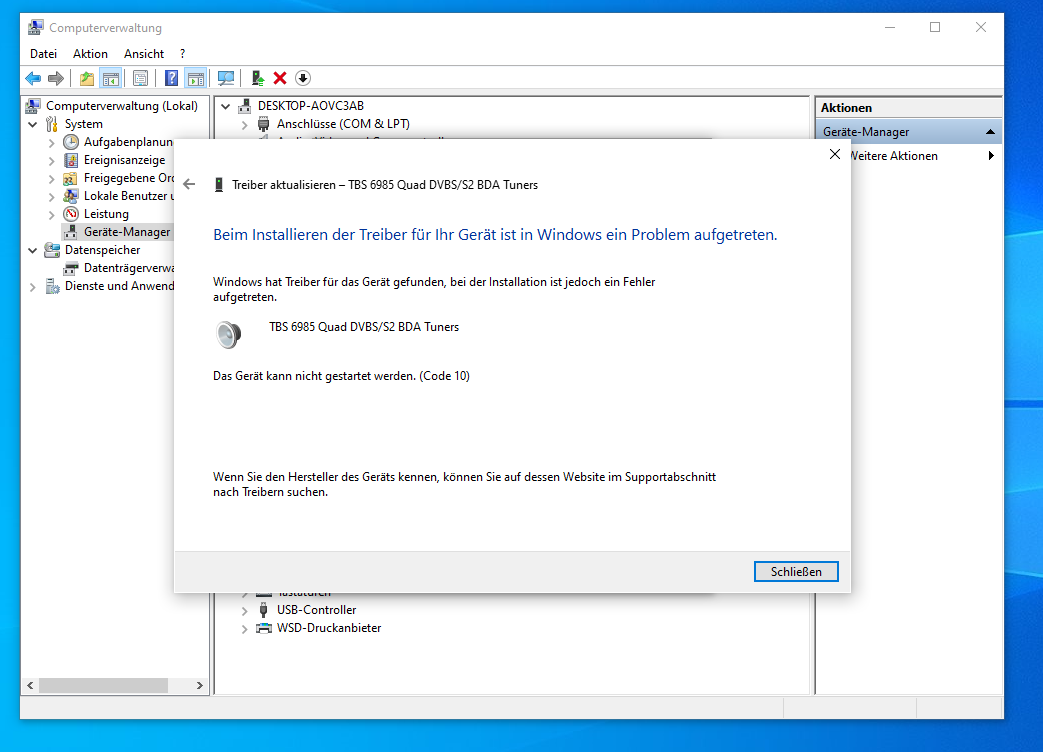Click the Disable device down-arrow icon
The width and height of the screenshot is (1043, 752).
(x=303, y=78)
